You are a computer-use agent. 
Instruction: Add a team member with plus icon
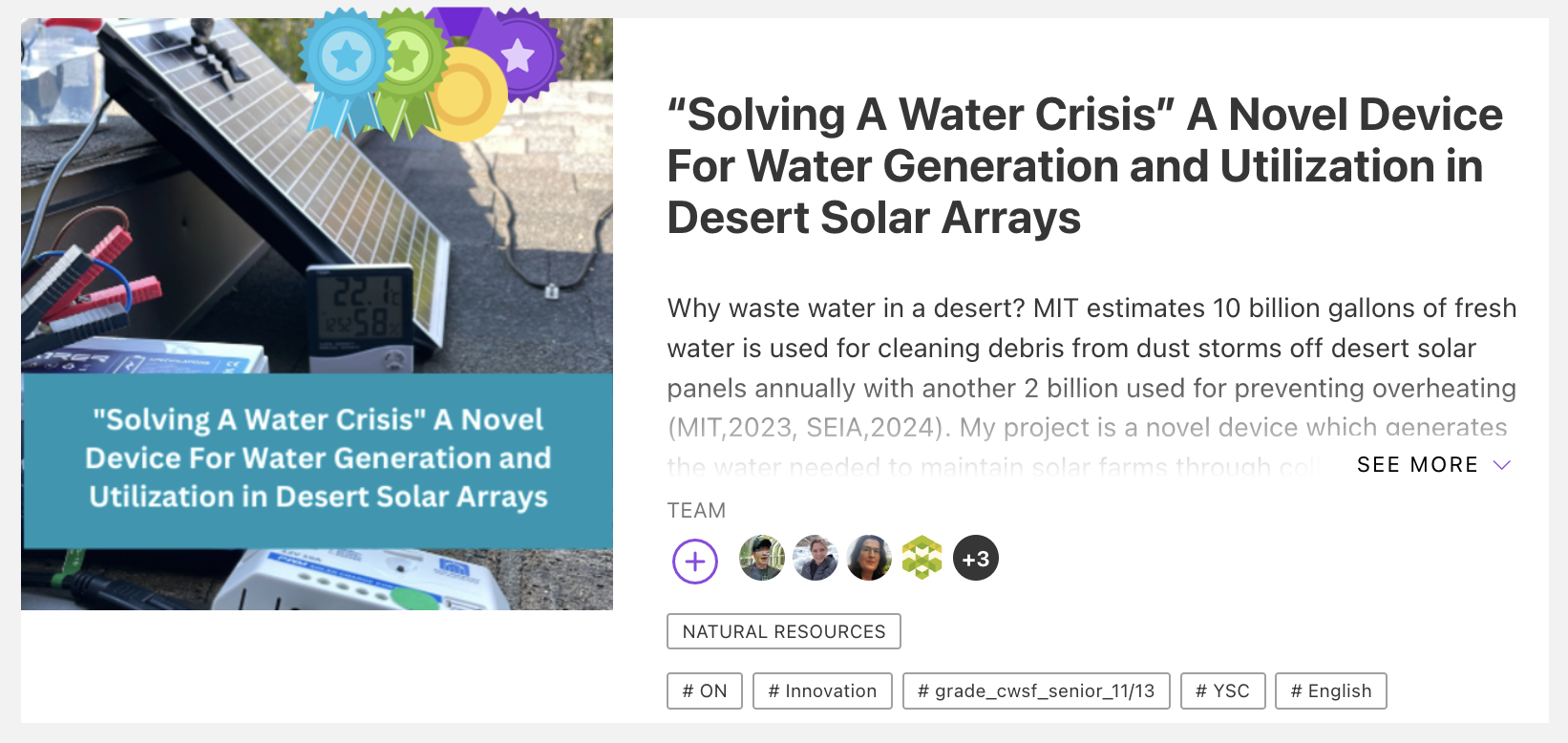click(x=695, y=561)
